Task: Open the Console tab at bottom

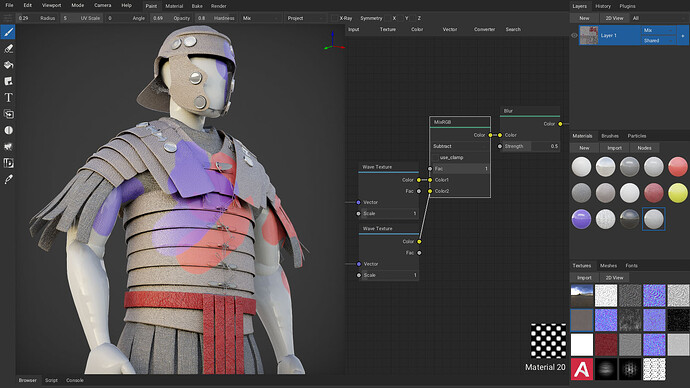Action: click(75, 380)
